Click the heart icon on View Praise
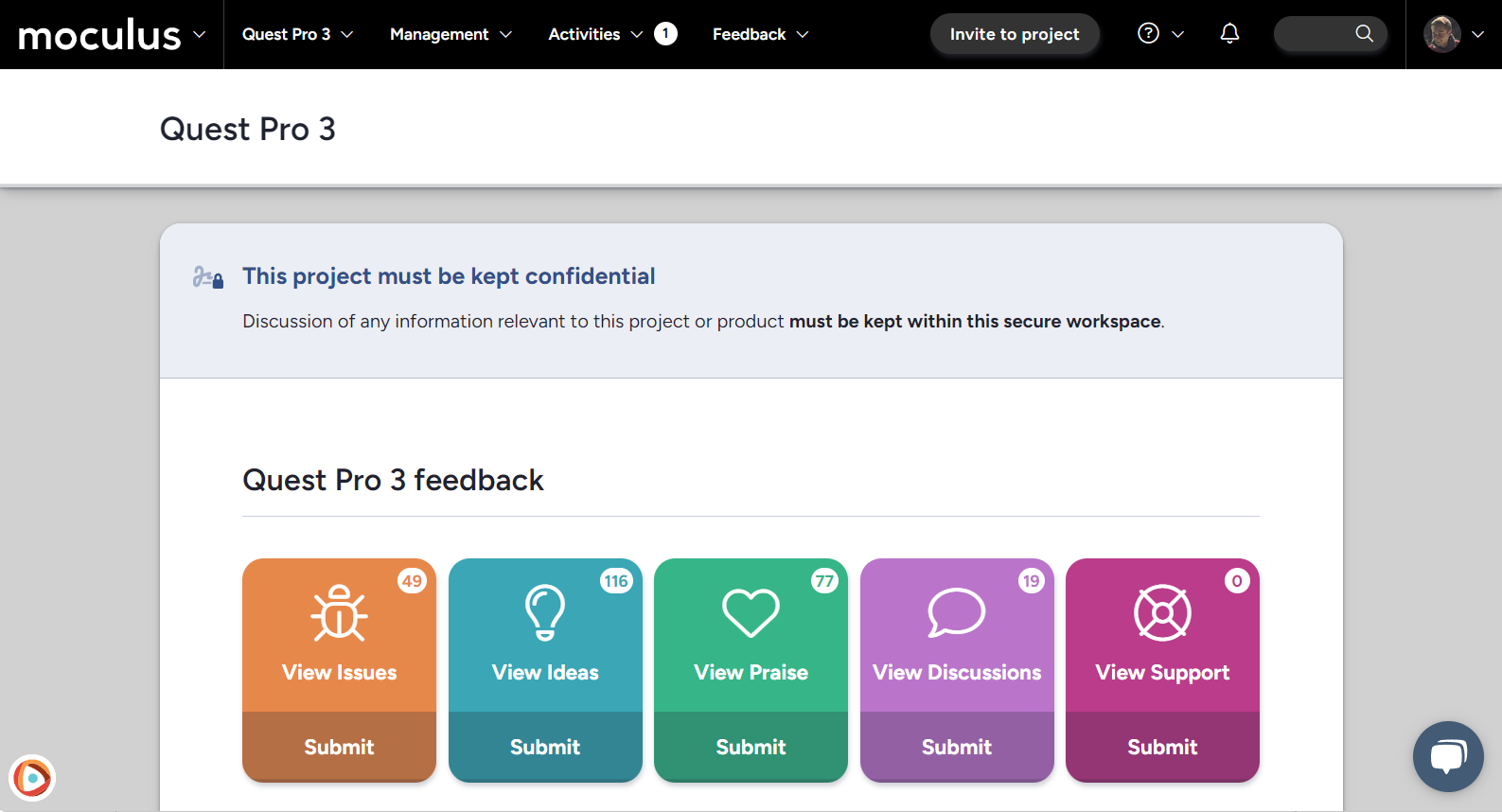The width and height of the screenshot is (1502, 812). coord(751,613)
